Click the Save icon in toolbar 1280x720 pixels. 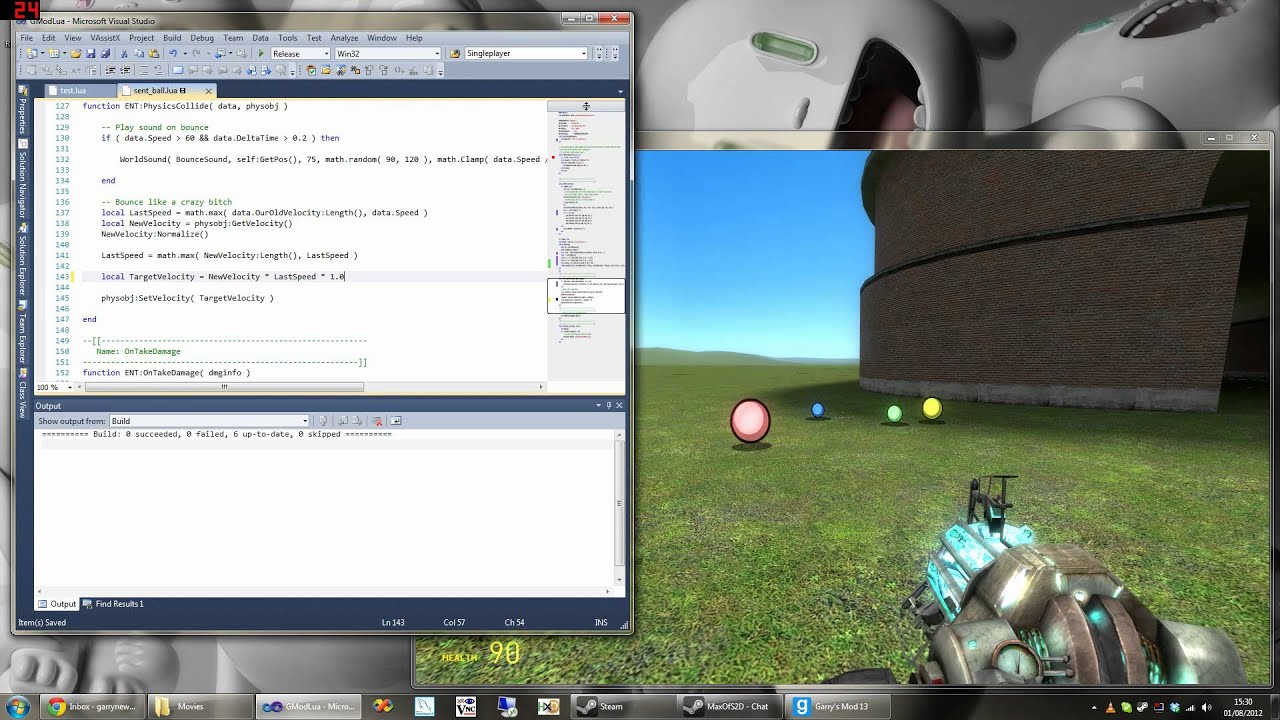[x=91, y=53]
